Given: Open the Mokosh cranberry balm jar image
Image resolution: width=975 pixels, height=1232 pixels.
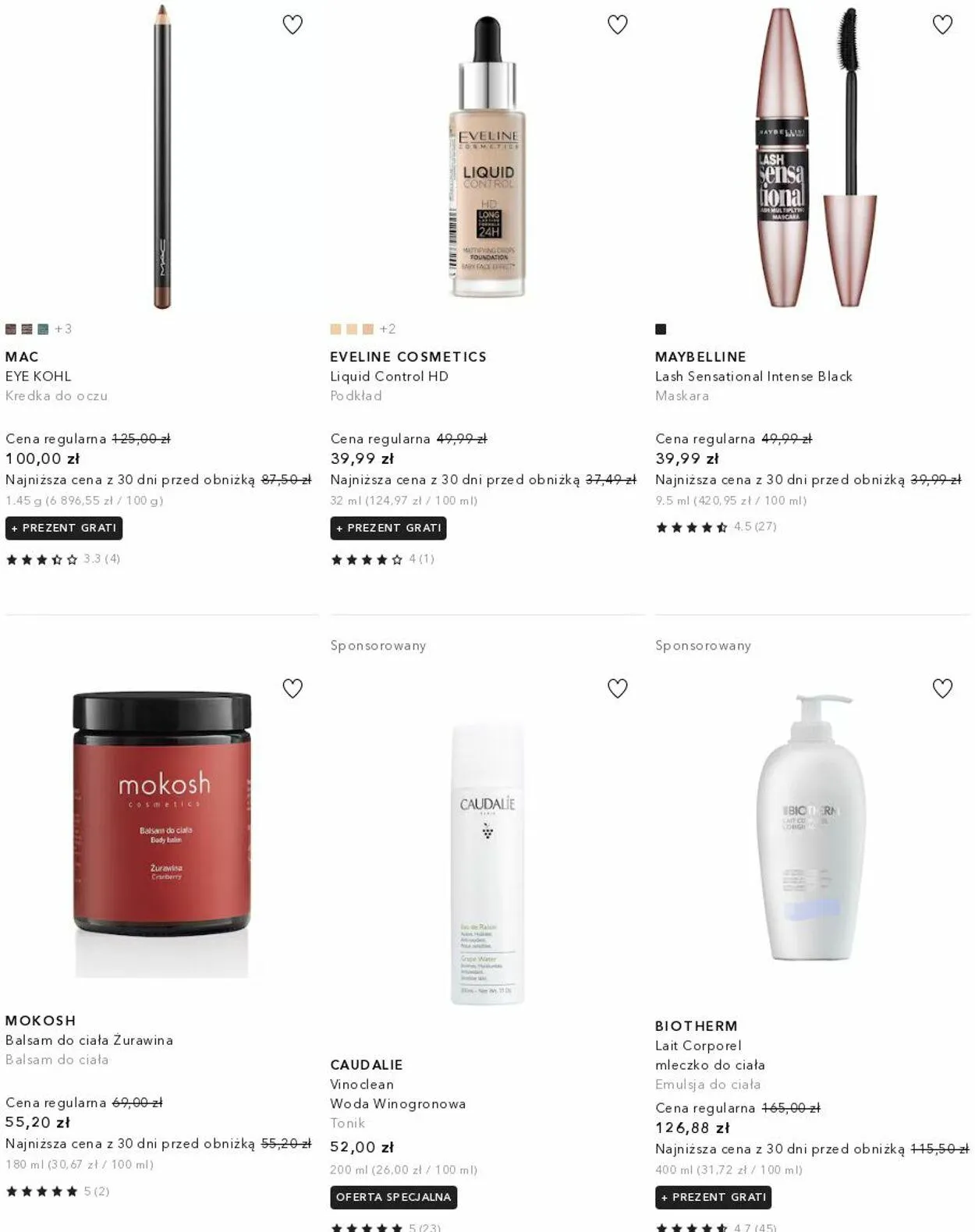Looking at the screenshot, I should (162, 833).
